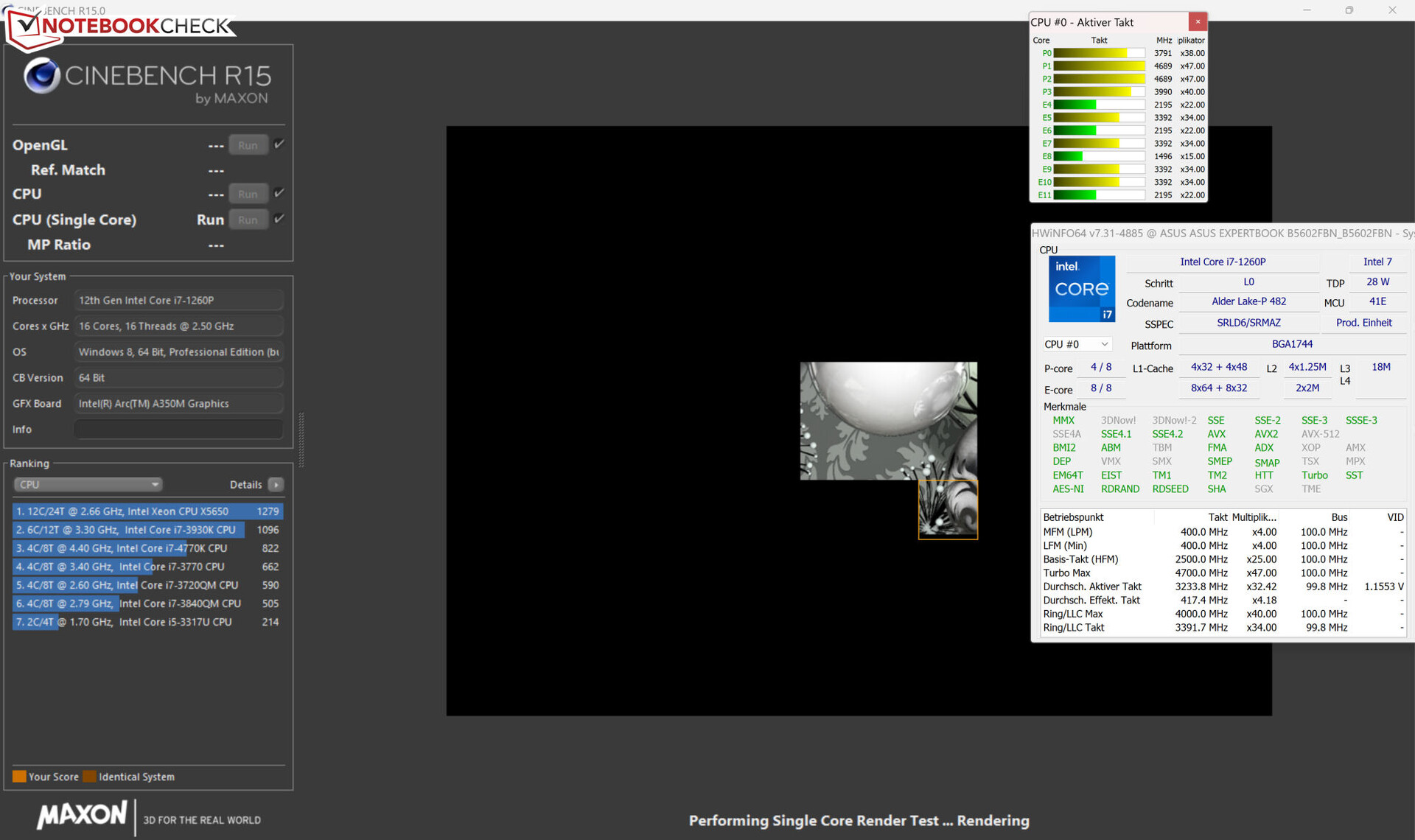Click the E11 core row in Aktiver Takt
The image size is (1415, 840).
point(1119,195)
